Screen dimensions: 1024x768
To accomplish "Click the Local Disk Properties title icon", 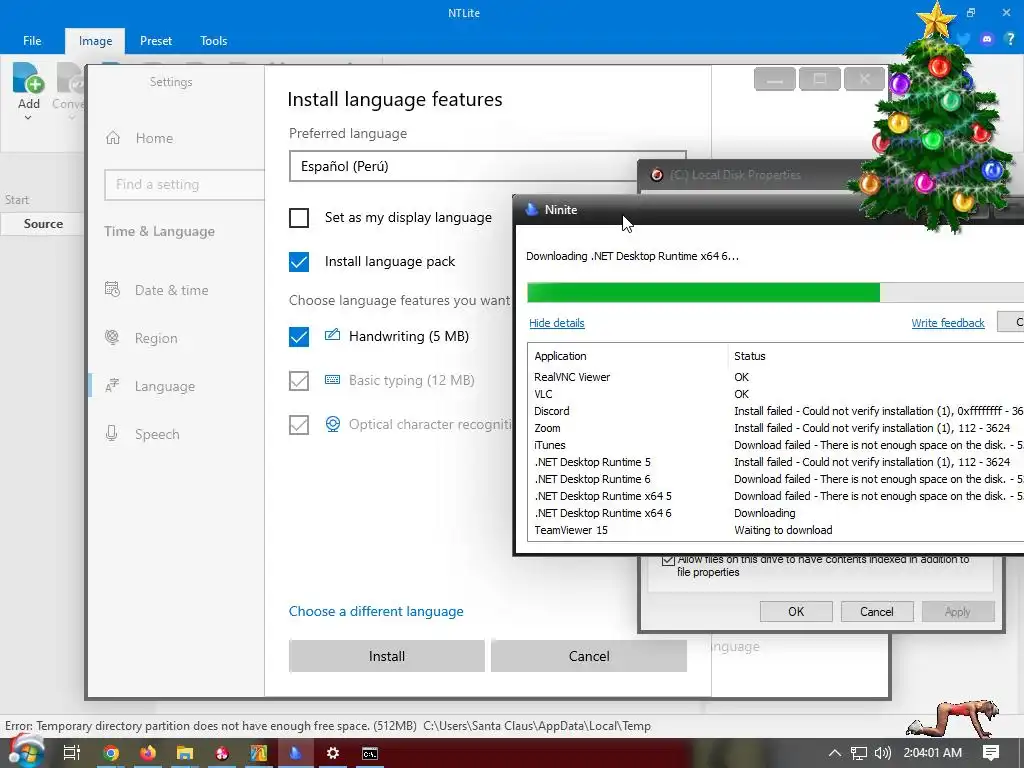I will (657, 174).
